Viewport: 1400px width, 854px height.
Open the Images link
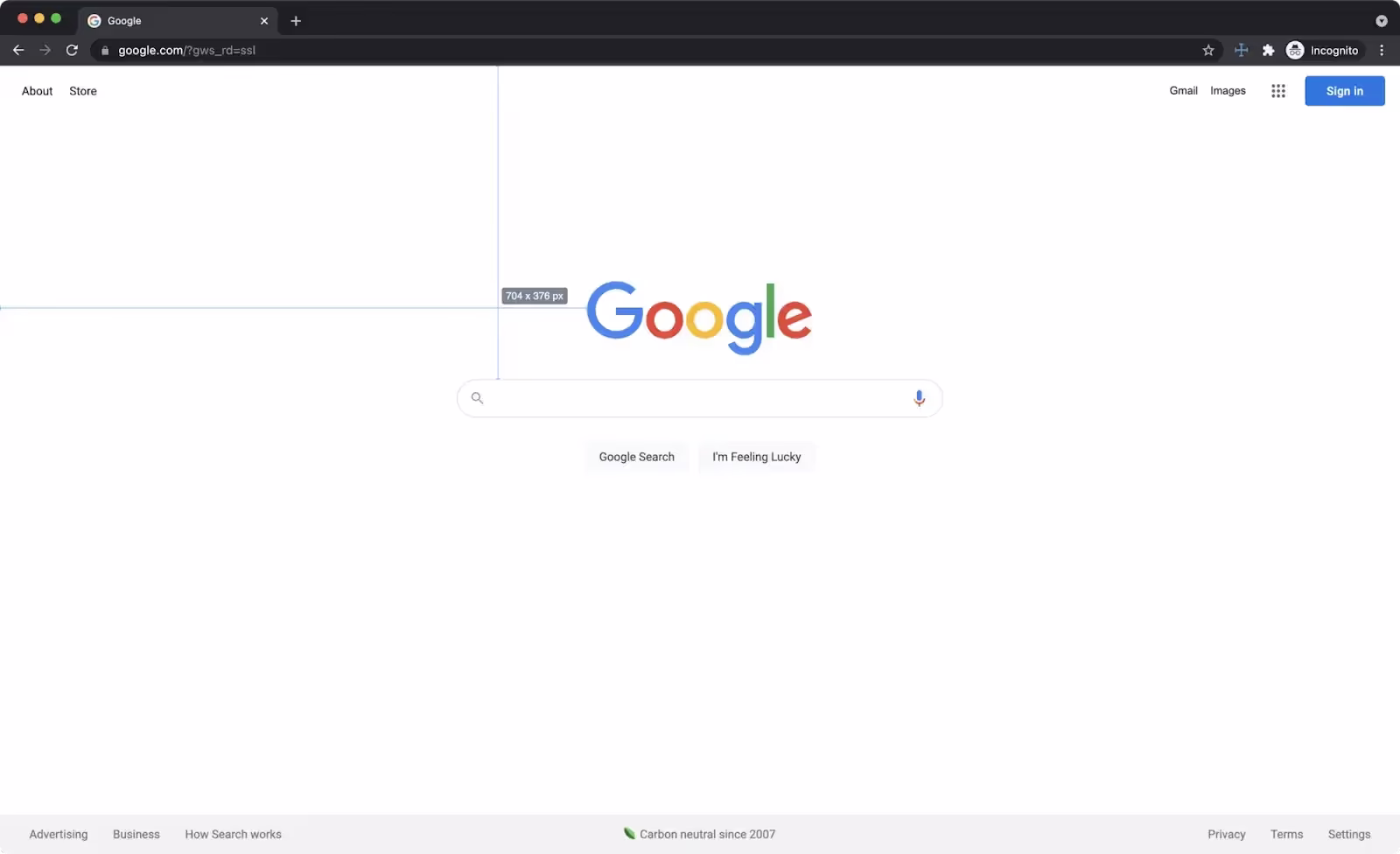pos(1228,91)
